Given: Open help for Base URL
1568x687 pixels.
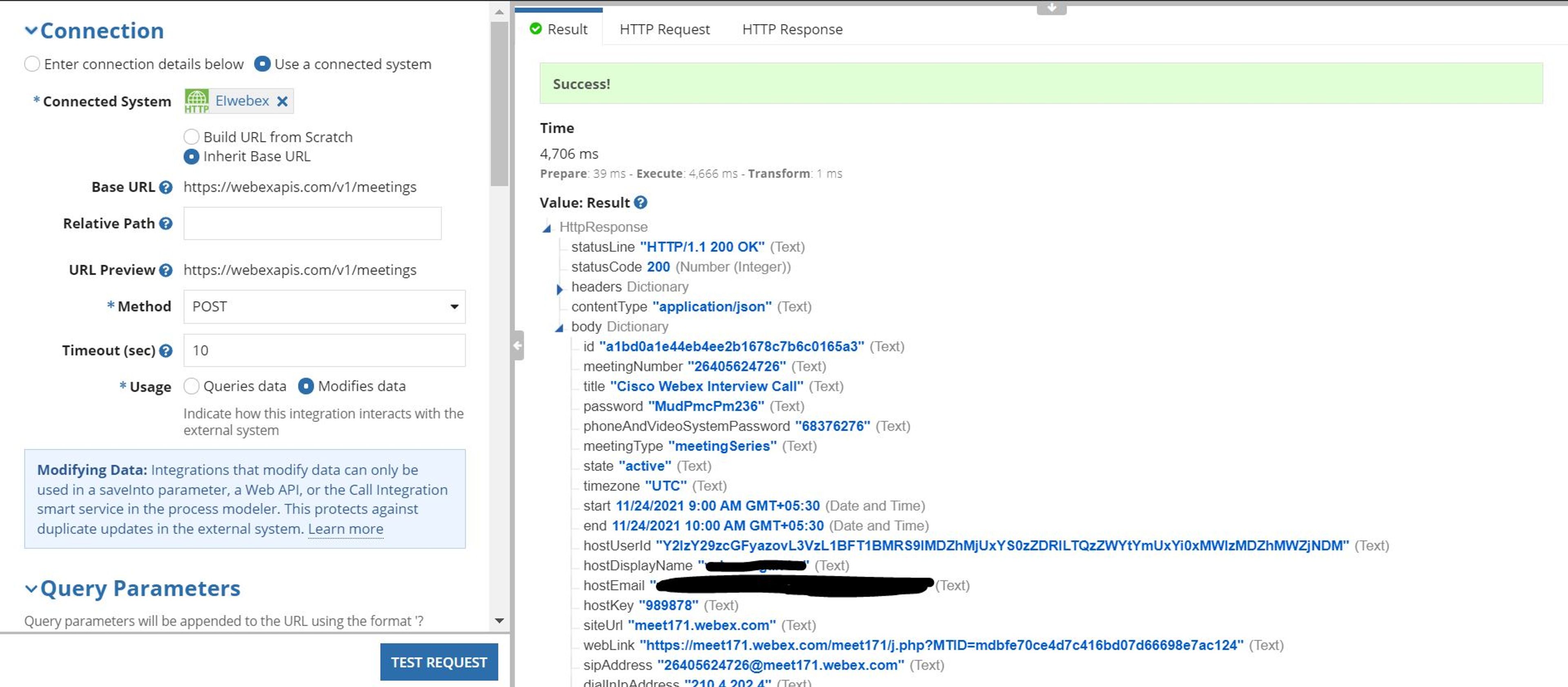Looking at the screenshot, I should 165,187.
